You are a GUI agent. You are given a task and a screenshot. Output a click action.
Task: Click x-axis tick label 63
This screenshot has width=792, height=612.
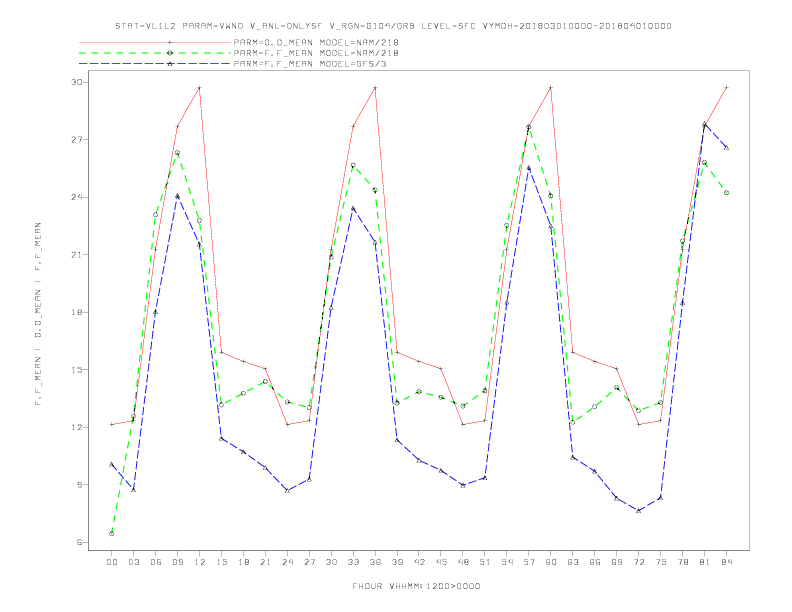573,562
